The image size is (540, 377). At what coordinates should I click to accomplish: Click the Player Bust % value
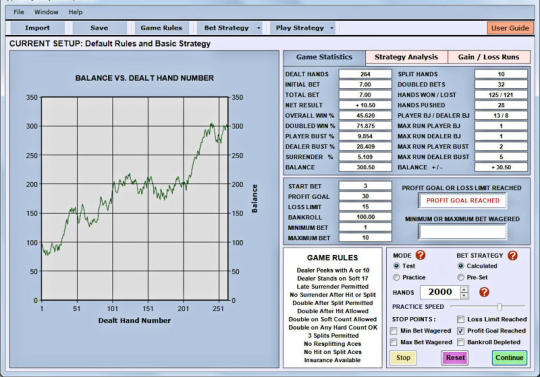pyautogui.click(x=365, y=136)
